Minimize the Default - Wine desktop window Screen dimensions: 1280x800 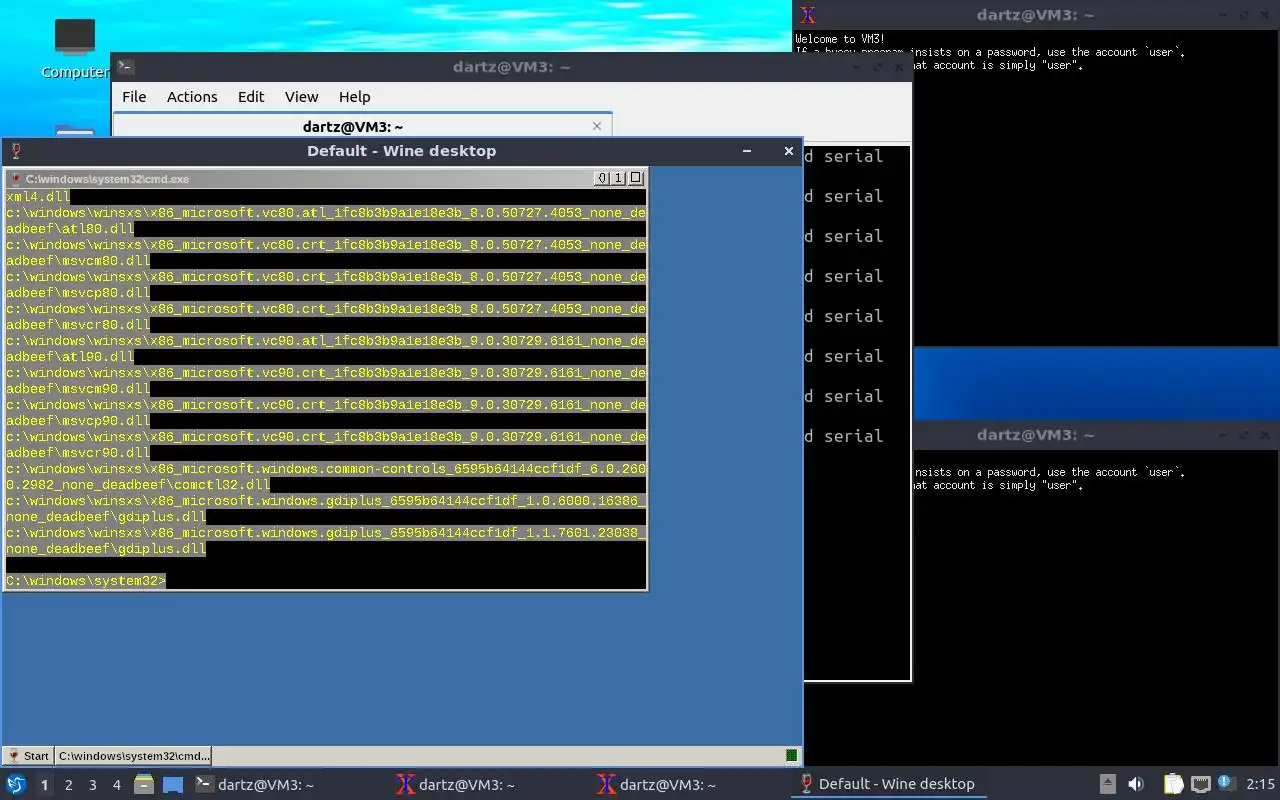[746, 151]
